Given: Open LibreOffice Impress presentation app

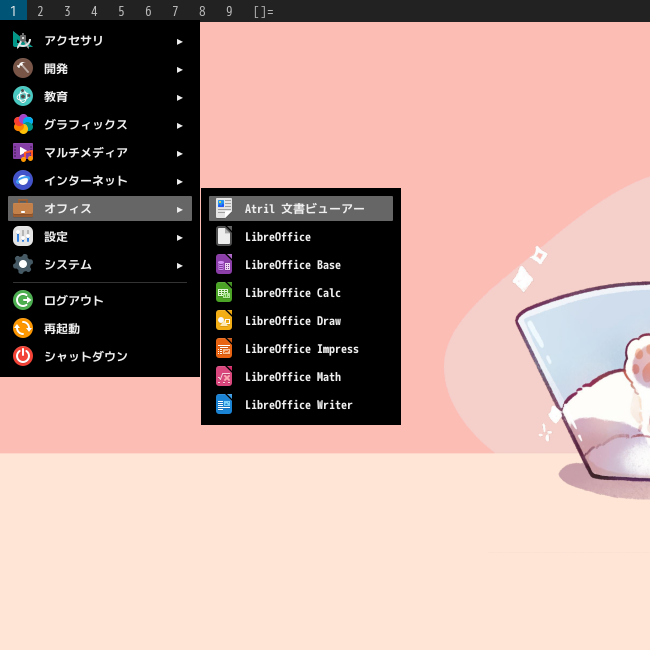Looking at the screenshot, I should tap(301, 349).
